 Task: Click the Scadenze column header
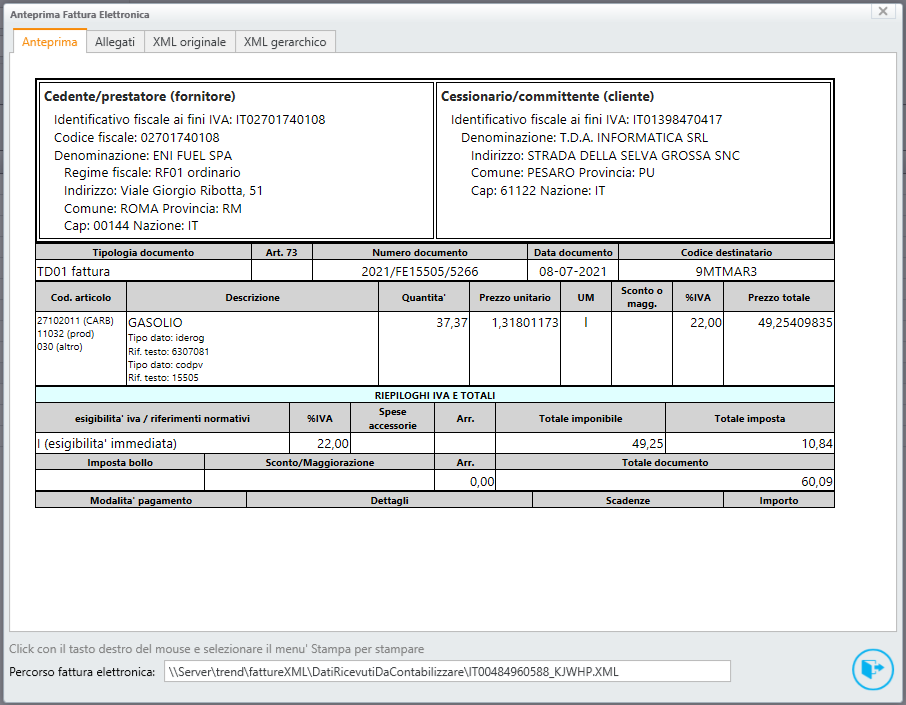pyautogui.click(x=627, y=500)
